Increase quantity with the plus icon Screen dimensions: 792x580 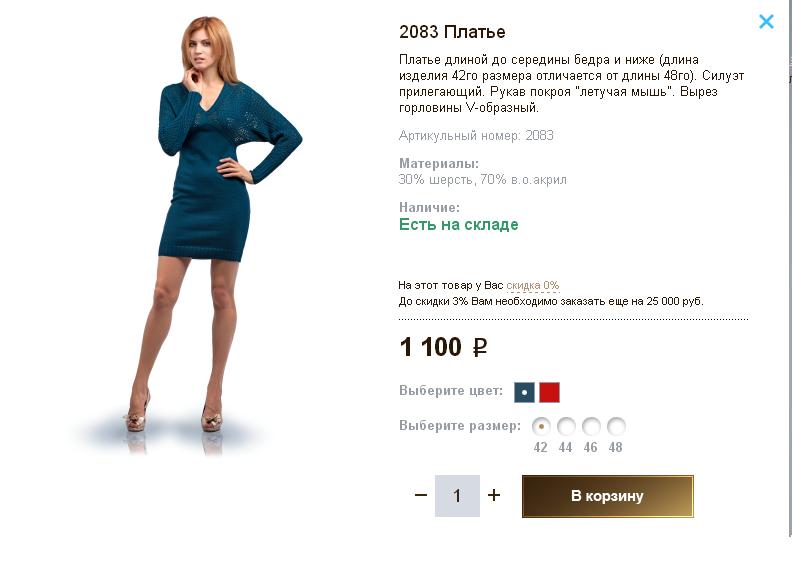494,495
